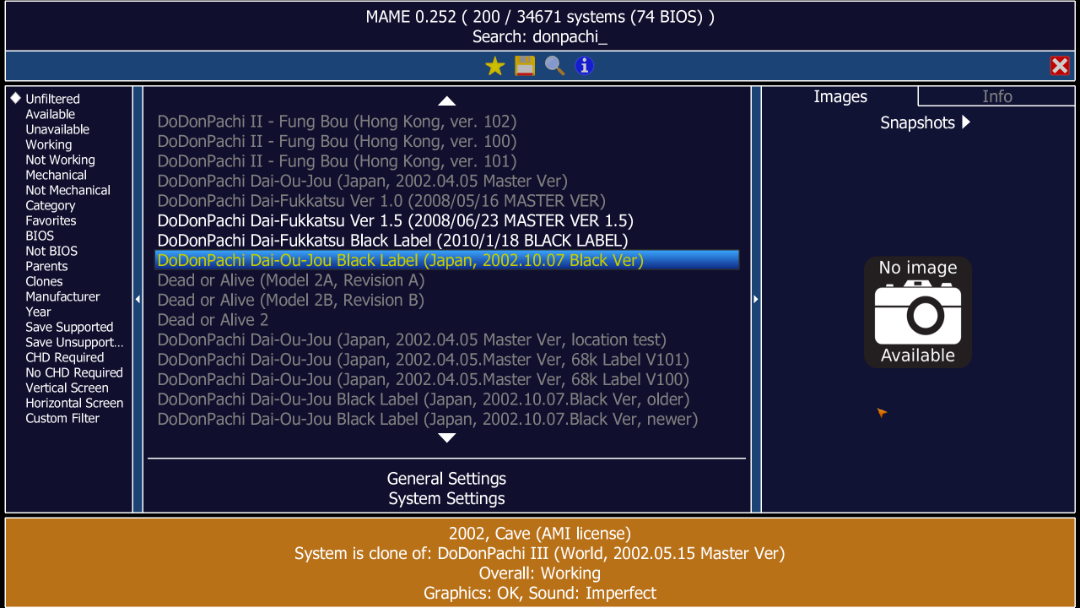Close the menu with the red X icon
The height and width of the screenshot is (608, 1080).
pos(1059,65)
